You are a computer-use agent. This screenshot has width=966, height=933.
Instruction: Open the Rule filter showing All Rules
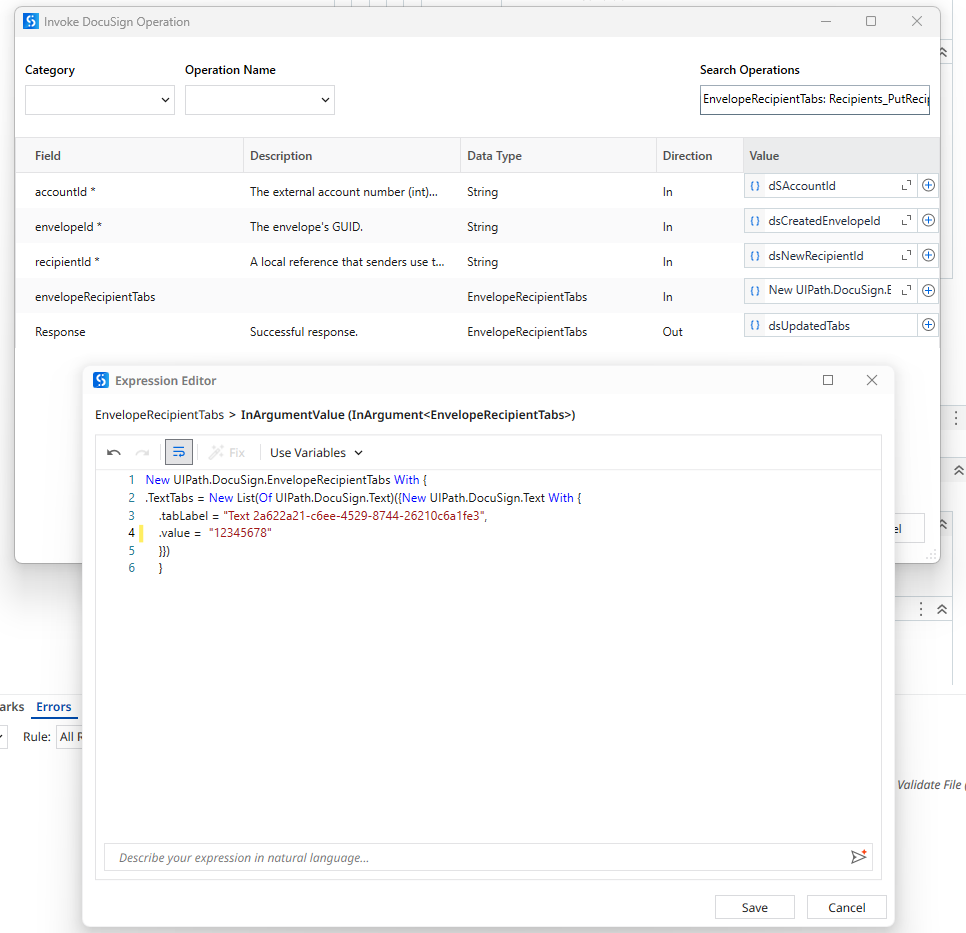[71, 737]
